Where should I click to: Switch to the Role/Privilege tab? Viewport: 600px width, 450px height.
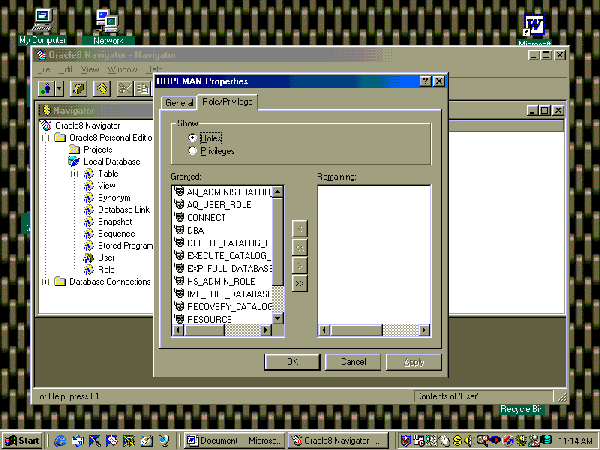point(227,102)
